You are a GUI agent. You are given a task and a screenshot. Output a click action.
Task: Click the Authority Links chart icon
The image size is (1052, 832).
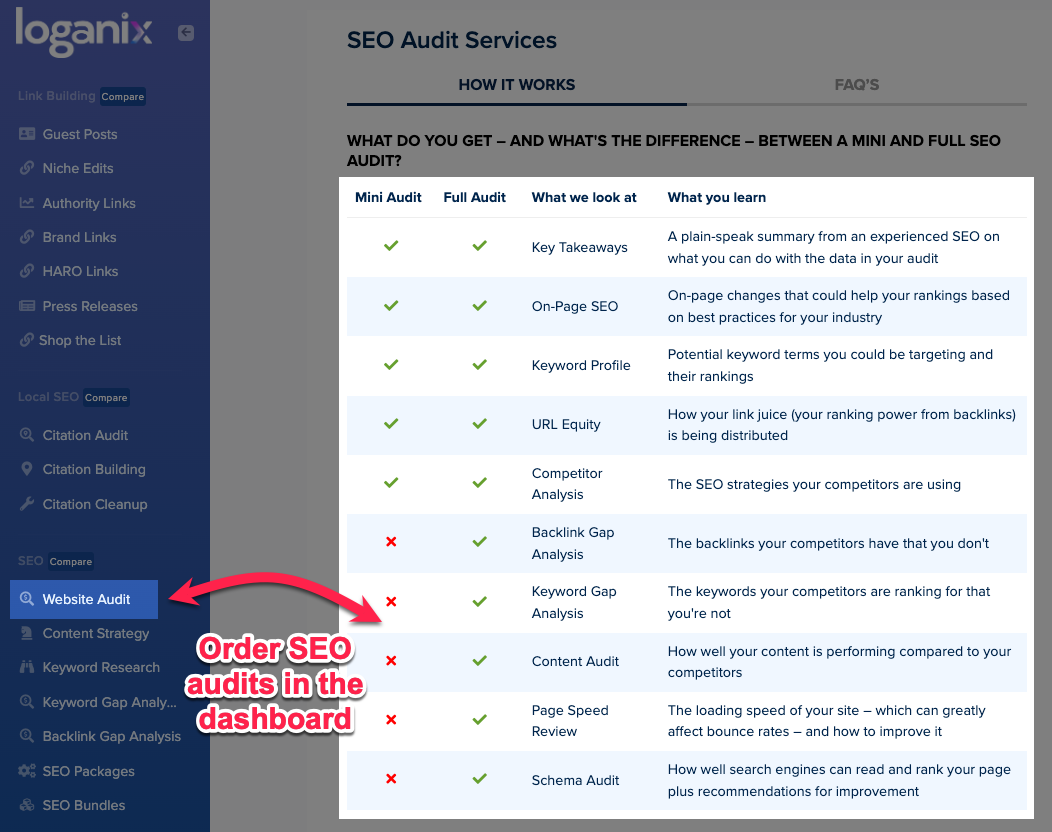tap(27, 203)
